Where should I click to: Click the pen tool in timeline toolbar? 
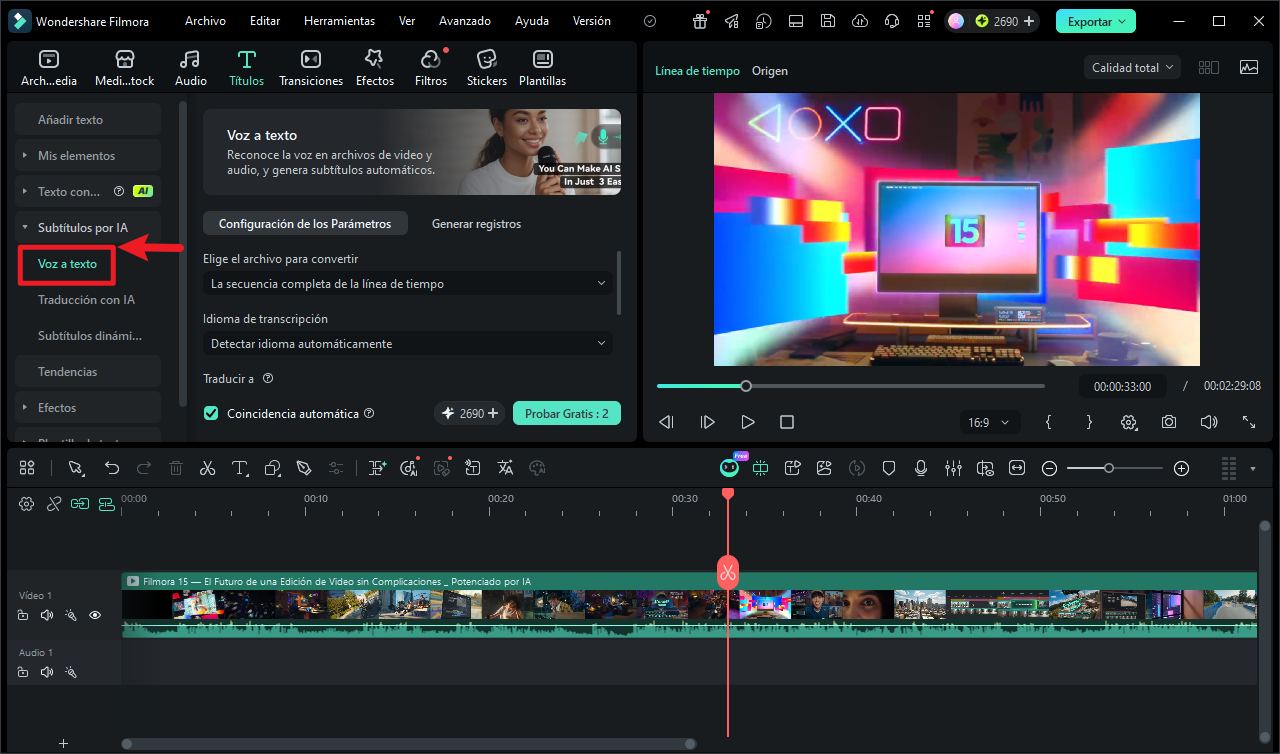[304, 468]
